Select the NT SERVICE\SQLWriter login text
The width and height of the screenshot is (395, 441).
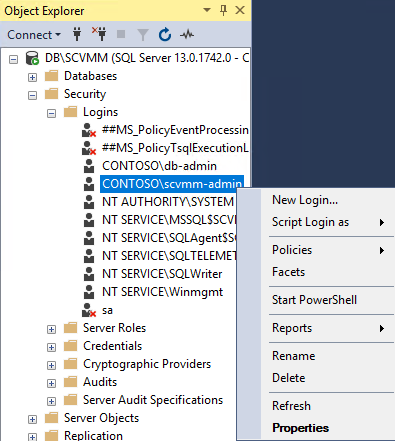[162, 274]
